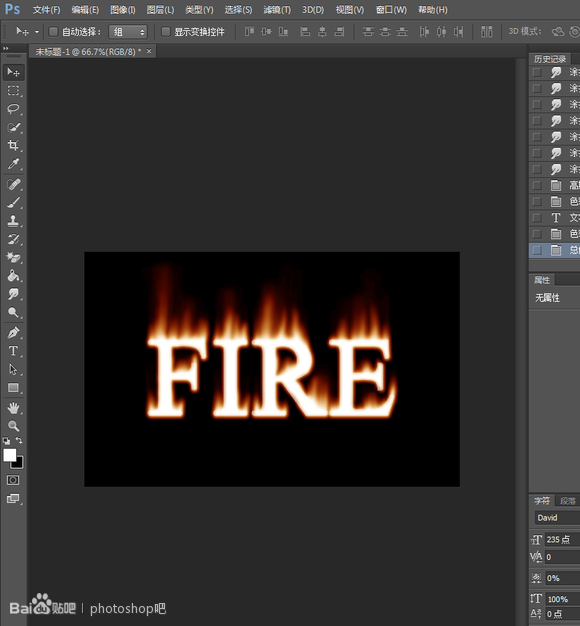The image size is (580, 626).
Task: Open the 文件(F) menu
Action: pos(46,10)
